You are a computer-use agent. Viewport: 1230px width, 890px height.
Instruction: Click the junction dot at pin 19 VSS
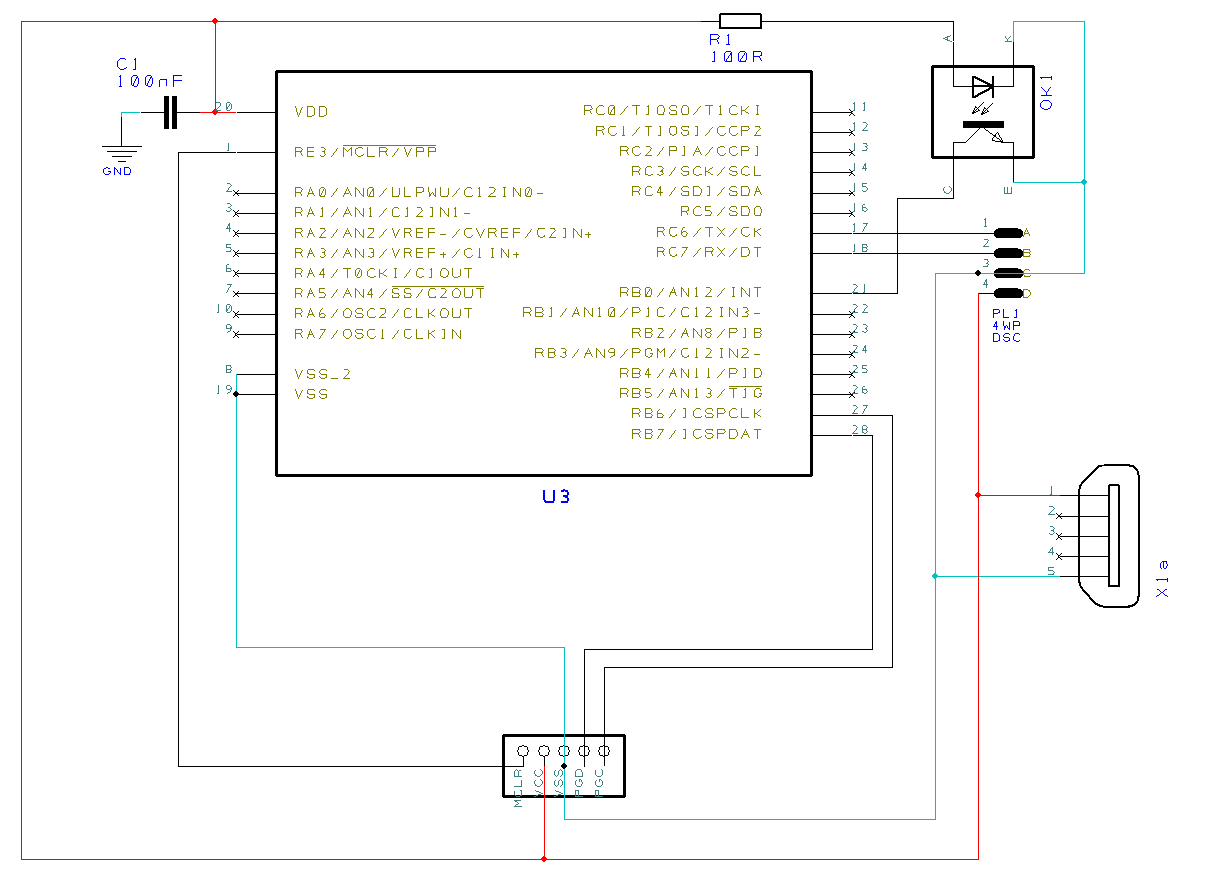point(236,394)
